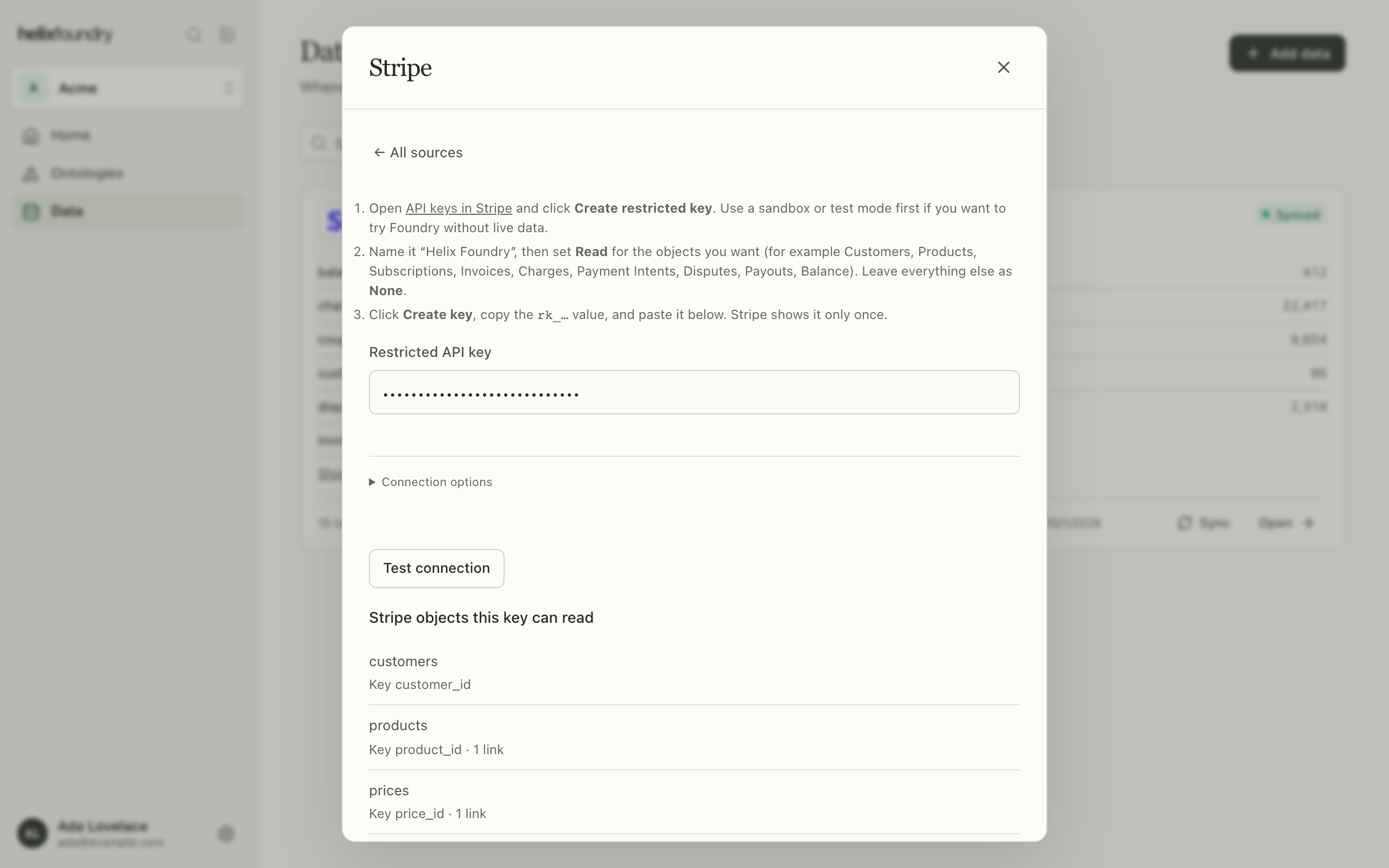Click the Ontologies icon in sidebar
The width and height of the screenshot is (1389, 868).
click(31, 174)
